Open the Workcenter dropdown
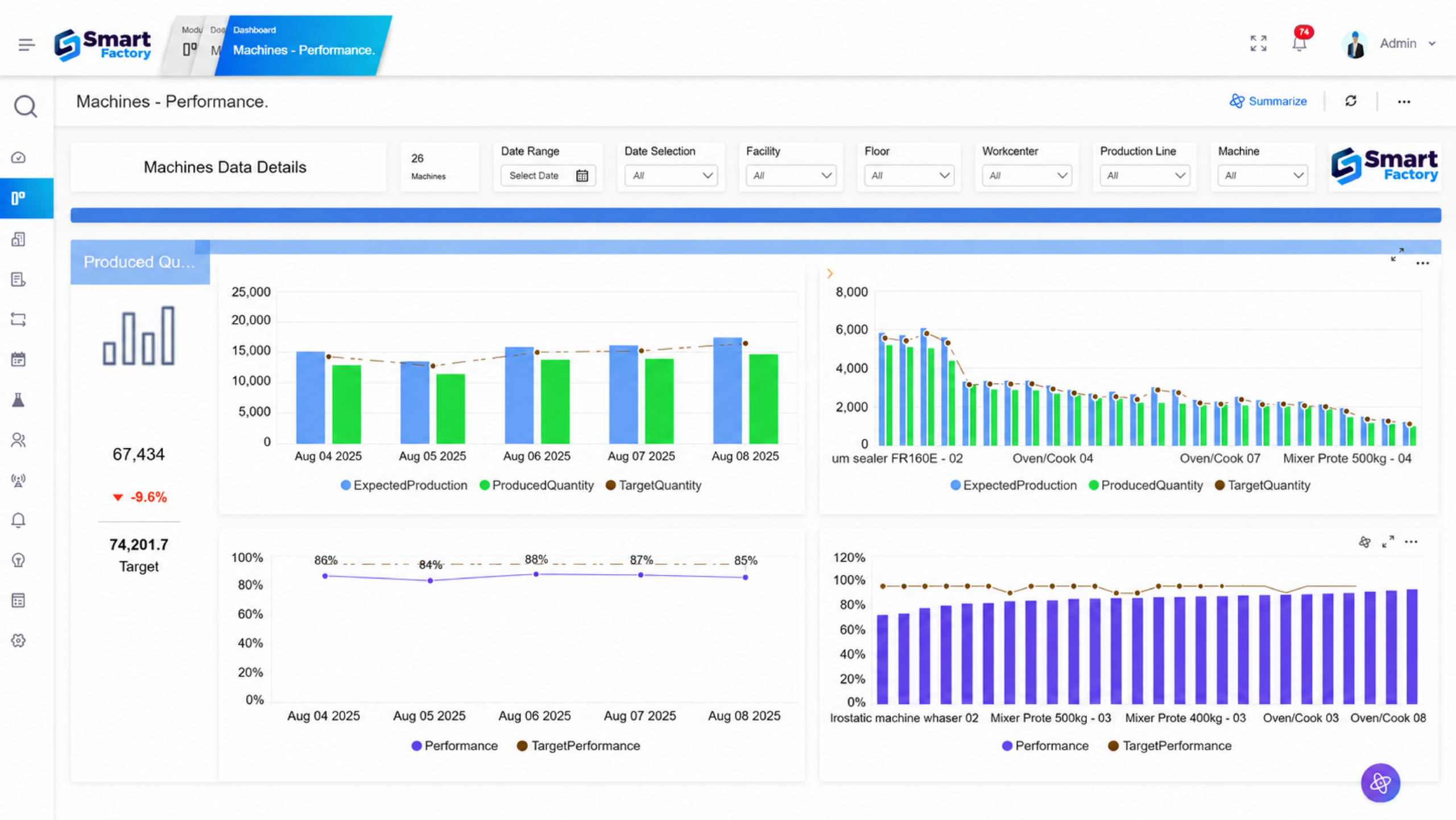Viewport: 1456px width, 820px height. tap(1027, 176)
